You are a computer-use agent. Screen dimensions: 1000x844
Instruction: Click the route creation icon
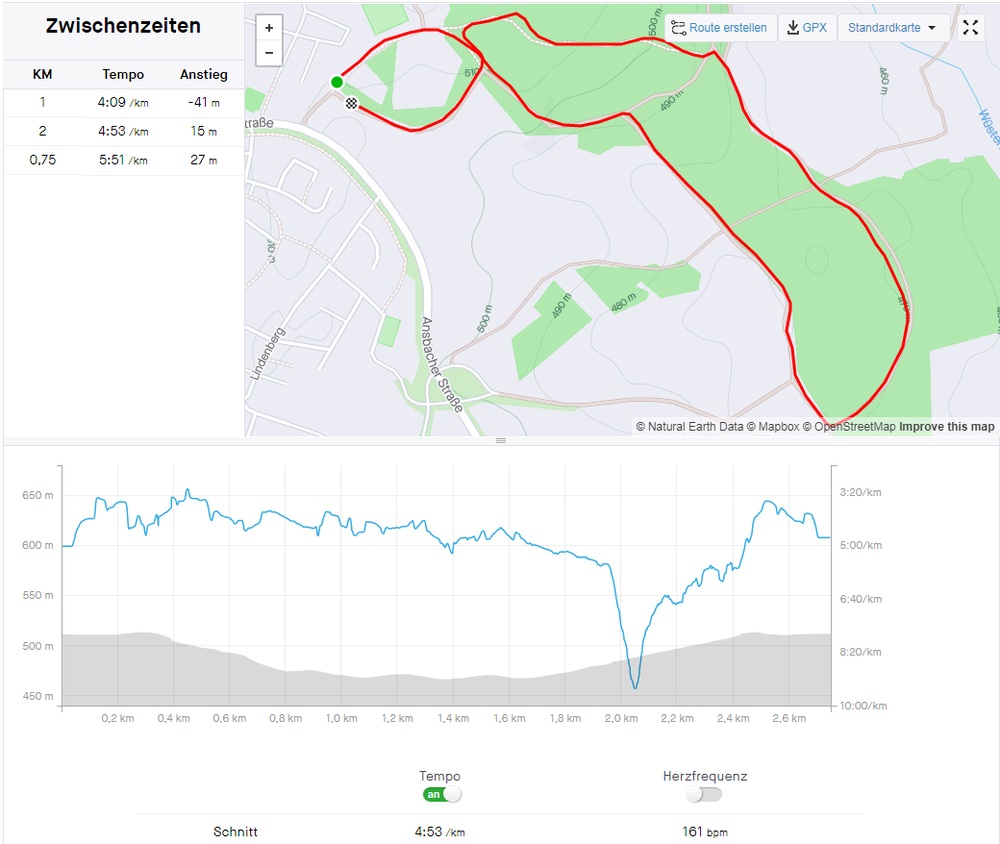(678, 28)
